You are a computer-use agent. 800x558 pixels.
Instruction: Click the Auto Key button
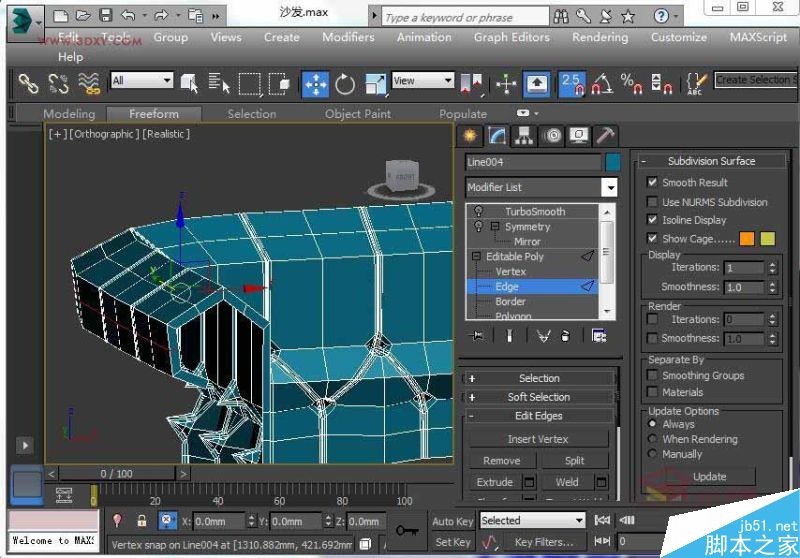(452, 521)
